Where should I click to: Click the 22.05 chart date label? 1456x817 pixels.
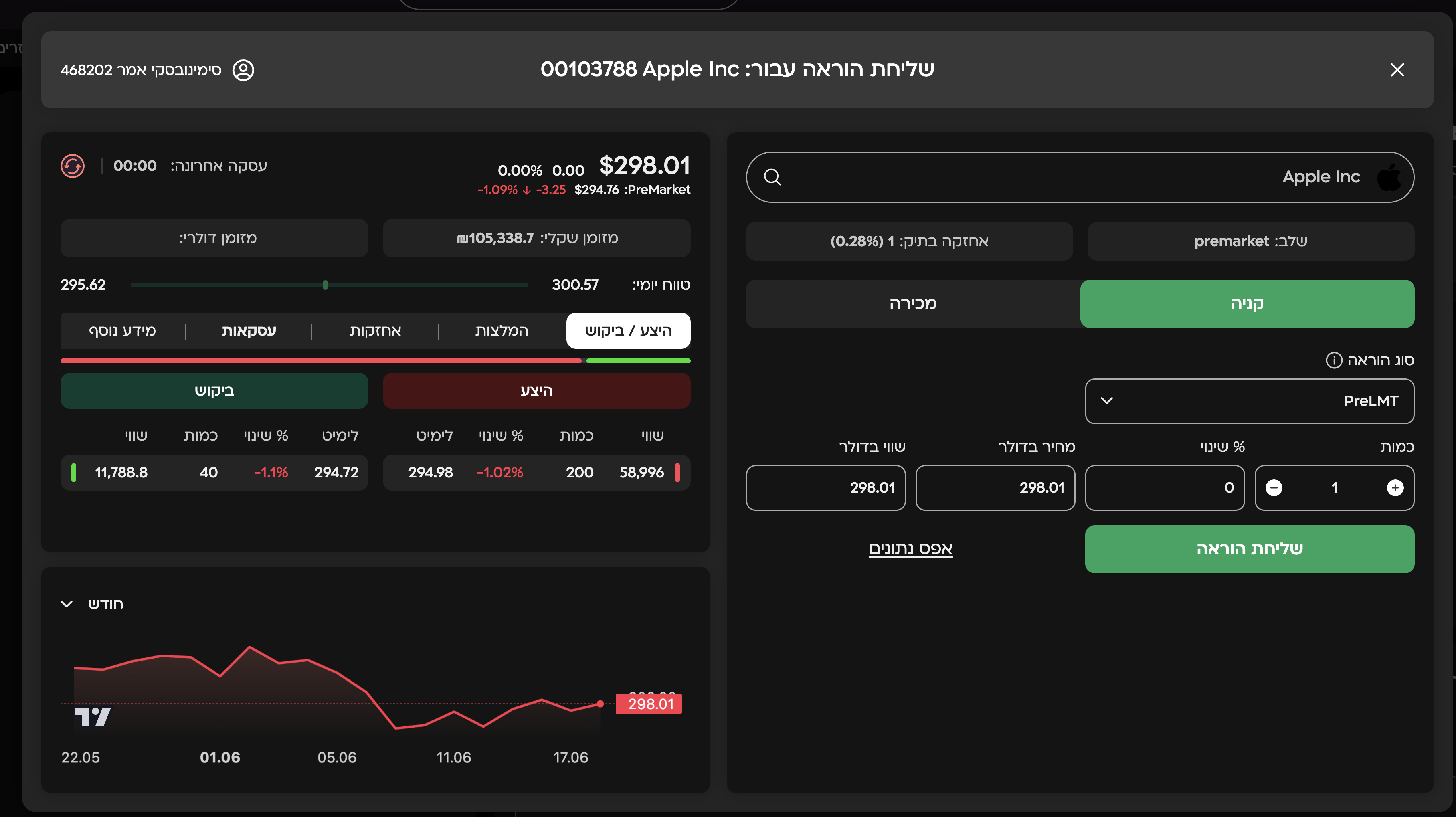point(80,758)
